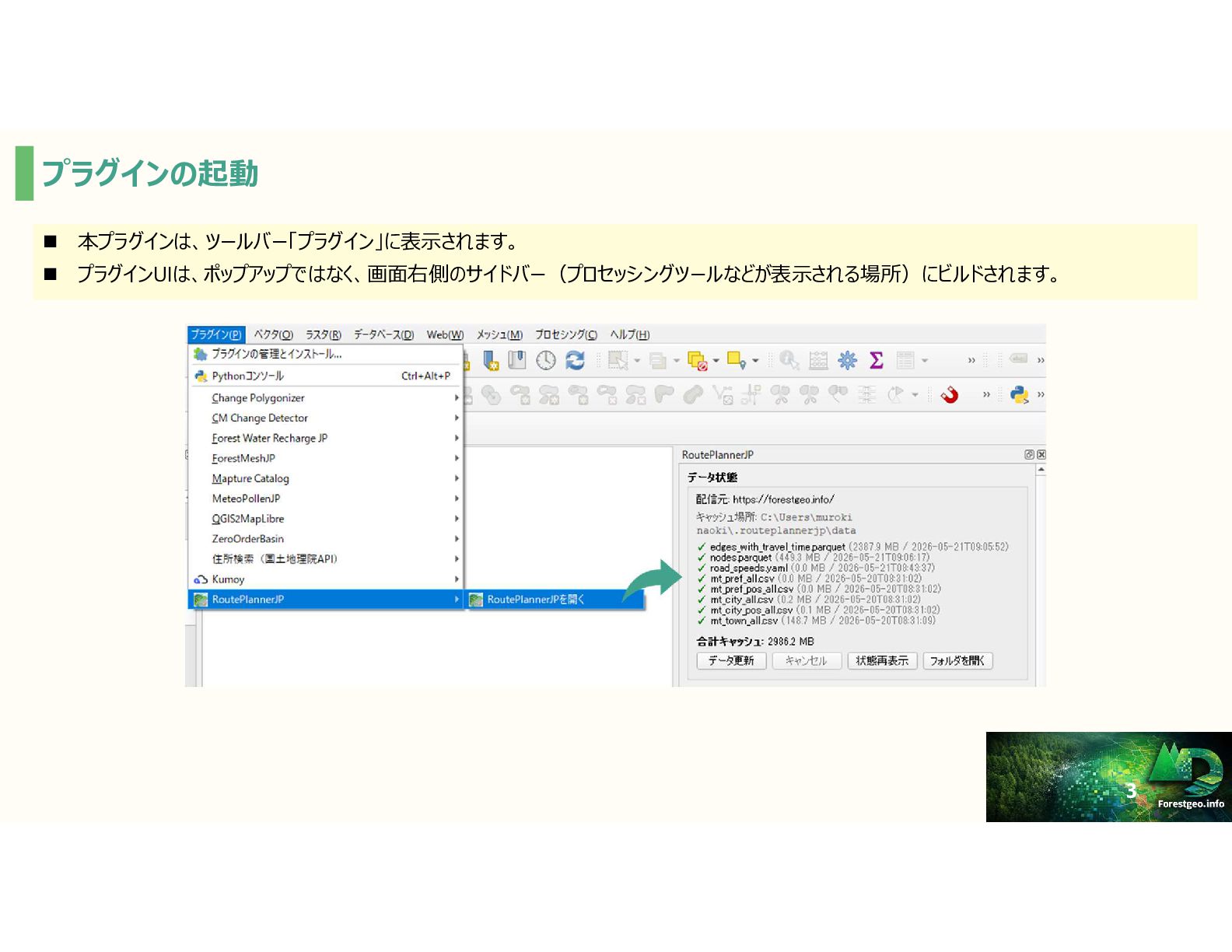Click the フォルダを開く button
This screenshot has width=1232, height=952.
[x=957, y=660]
